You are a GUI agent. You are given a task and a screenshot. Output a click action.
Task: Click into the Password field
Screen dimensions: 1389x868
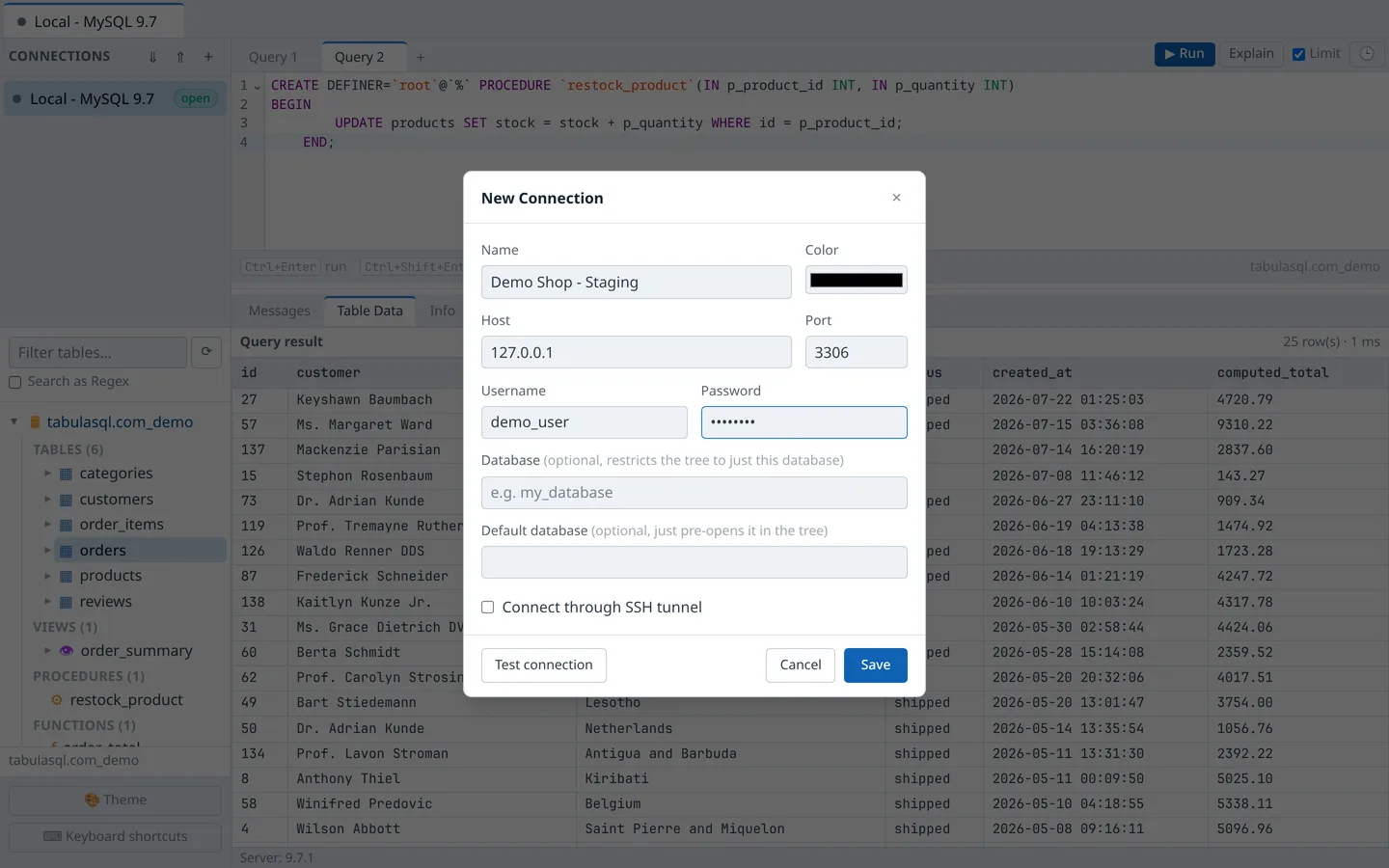[x=803, y=422]
